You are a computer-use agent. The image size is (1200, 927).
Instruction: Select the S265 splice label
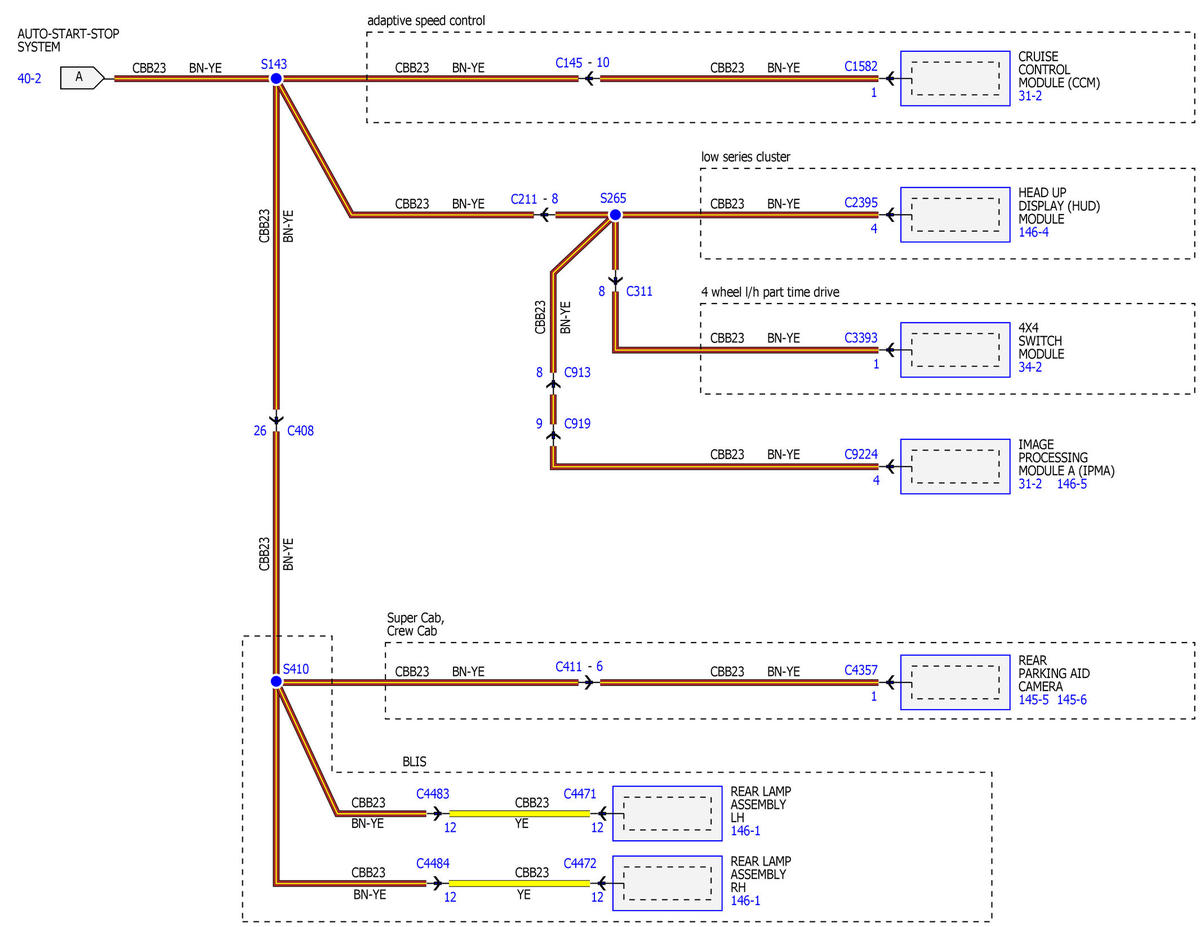click(613, 199)
